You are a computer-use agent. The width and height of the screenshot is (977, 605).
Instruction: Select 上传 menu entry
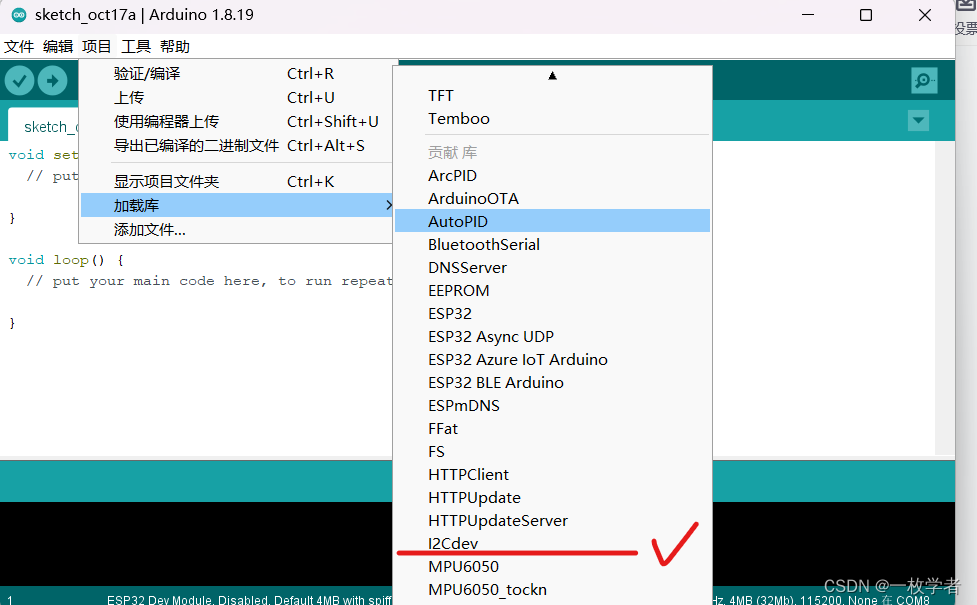[237, 98]
